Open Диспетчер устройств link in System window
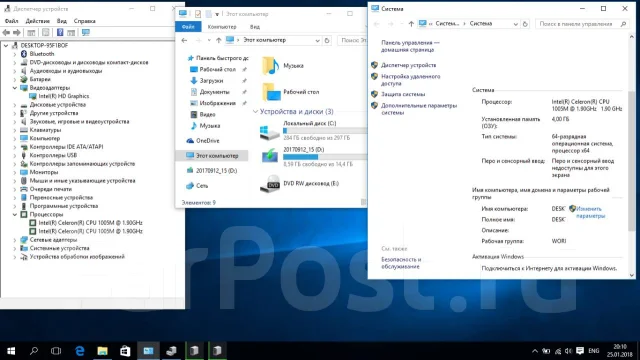This screenshot has height=360, width=640. [409, 65]
